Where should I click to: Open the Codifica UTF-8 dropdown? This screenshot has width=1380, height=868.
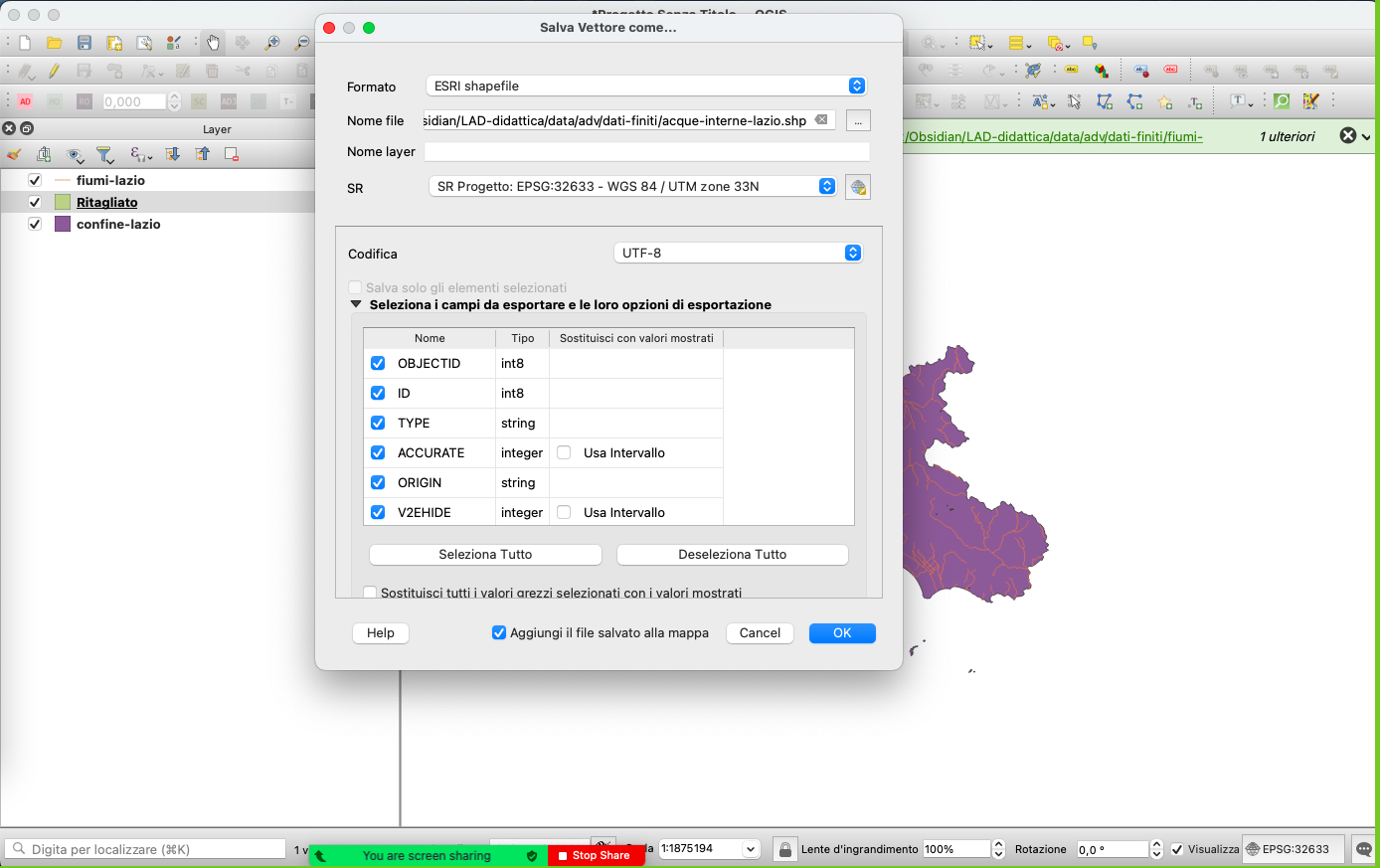coord(738,253)
